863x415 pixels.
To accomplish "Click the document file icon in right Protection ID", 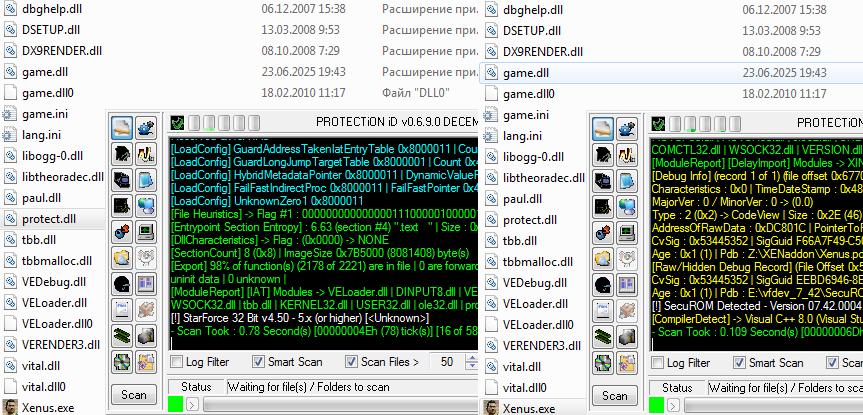I will pyautogui.click(x=602, y=310).
